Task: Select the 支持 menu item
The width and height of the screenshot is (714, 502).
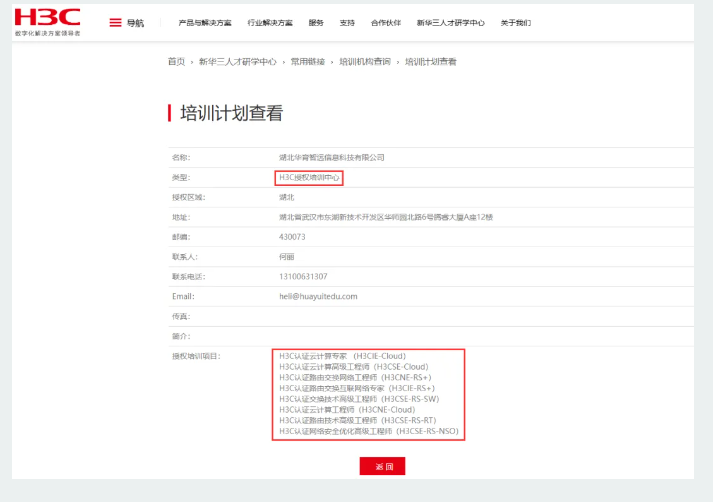Action: (x=347, y=23)
